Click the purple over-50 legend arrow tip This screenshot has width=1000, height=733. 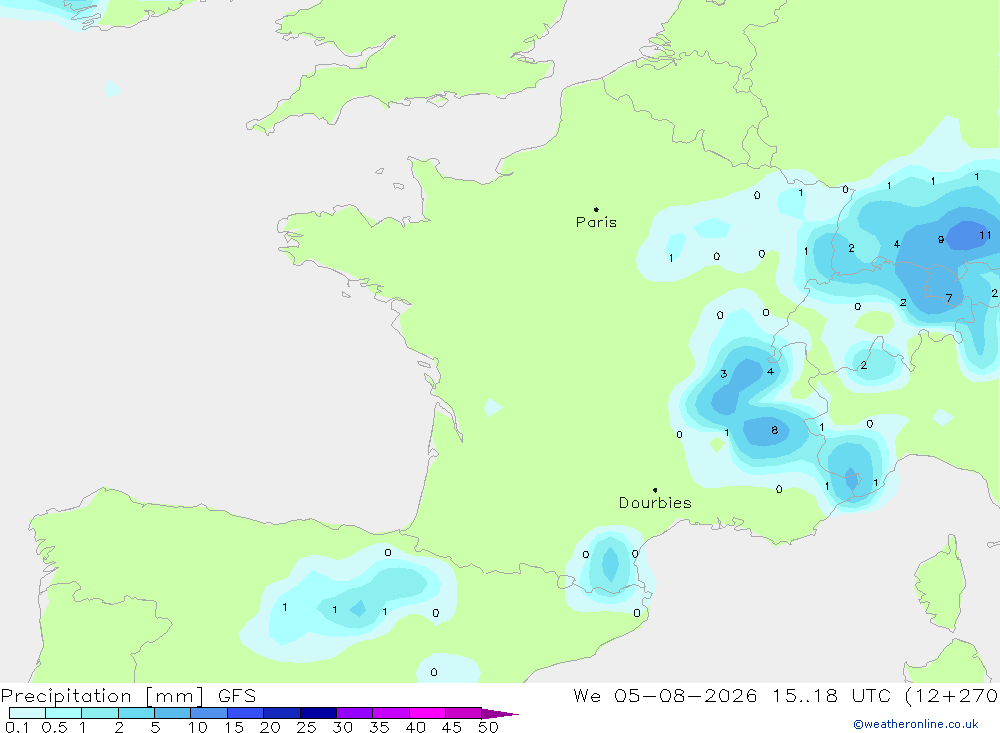click(501, 713)
